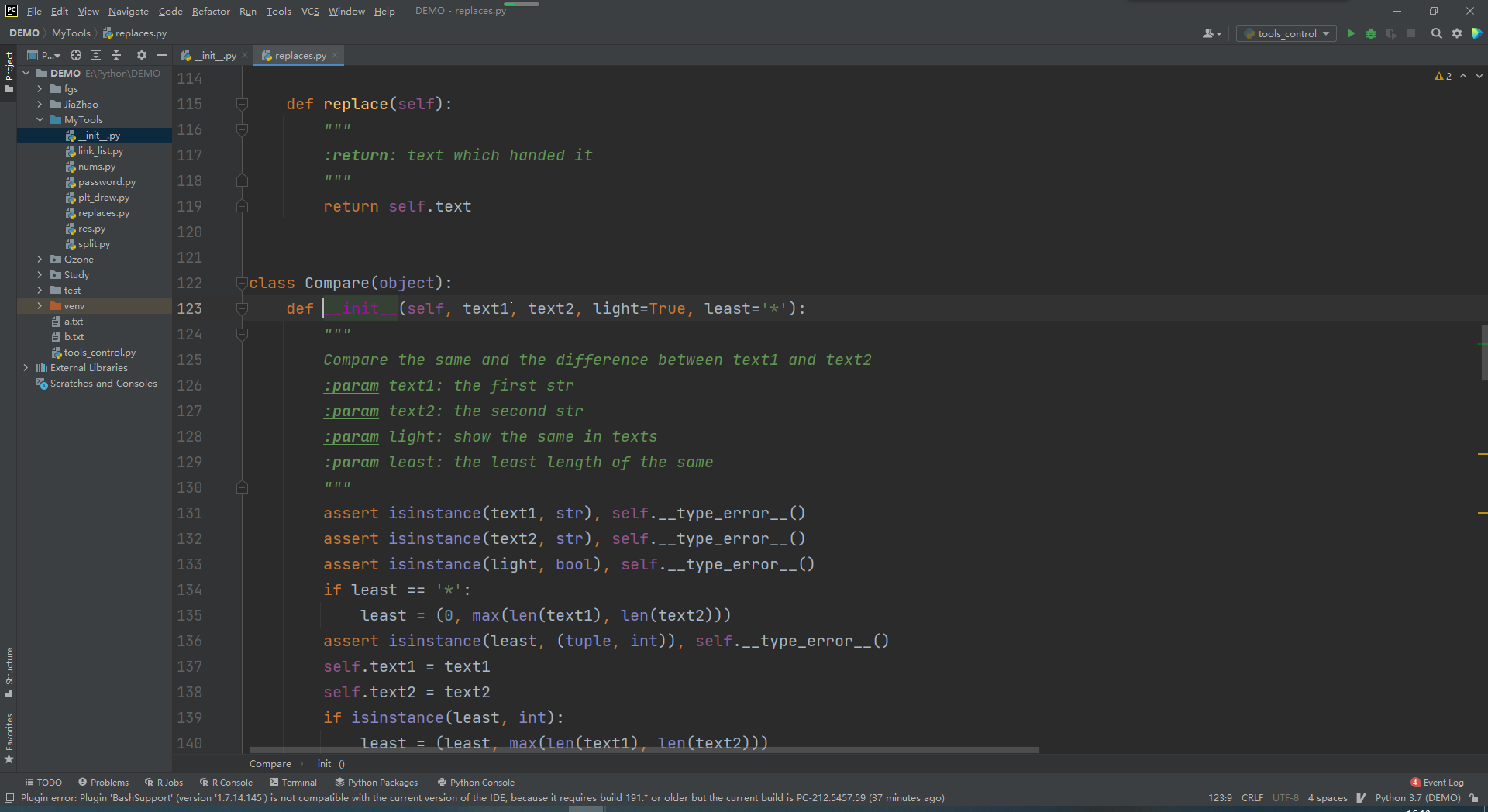Collapse the MyTools folder
Screen dimensions: 1488x812
click(40, 120)
